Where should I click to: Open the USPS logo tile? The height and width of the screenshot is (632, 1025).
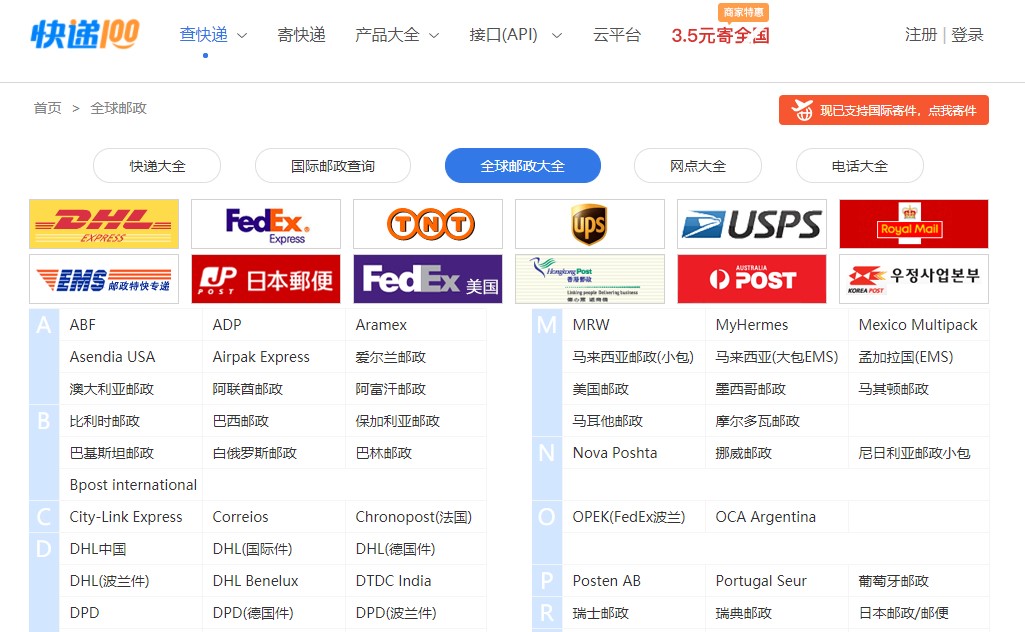coord(752,224)
